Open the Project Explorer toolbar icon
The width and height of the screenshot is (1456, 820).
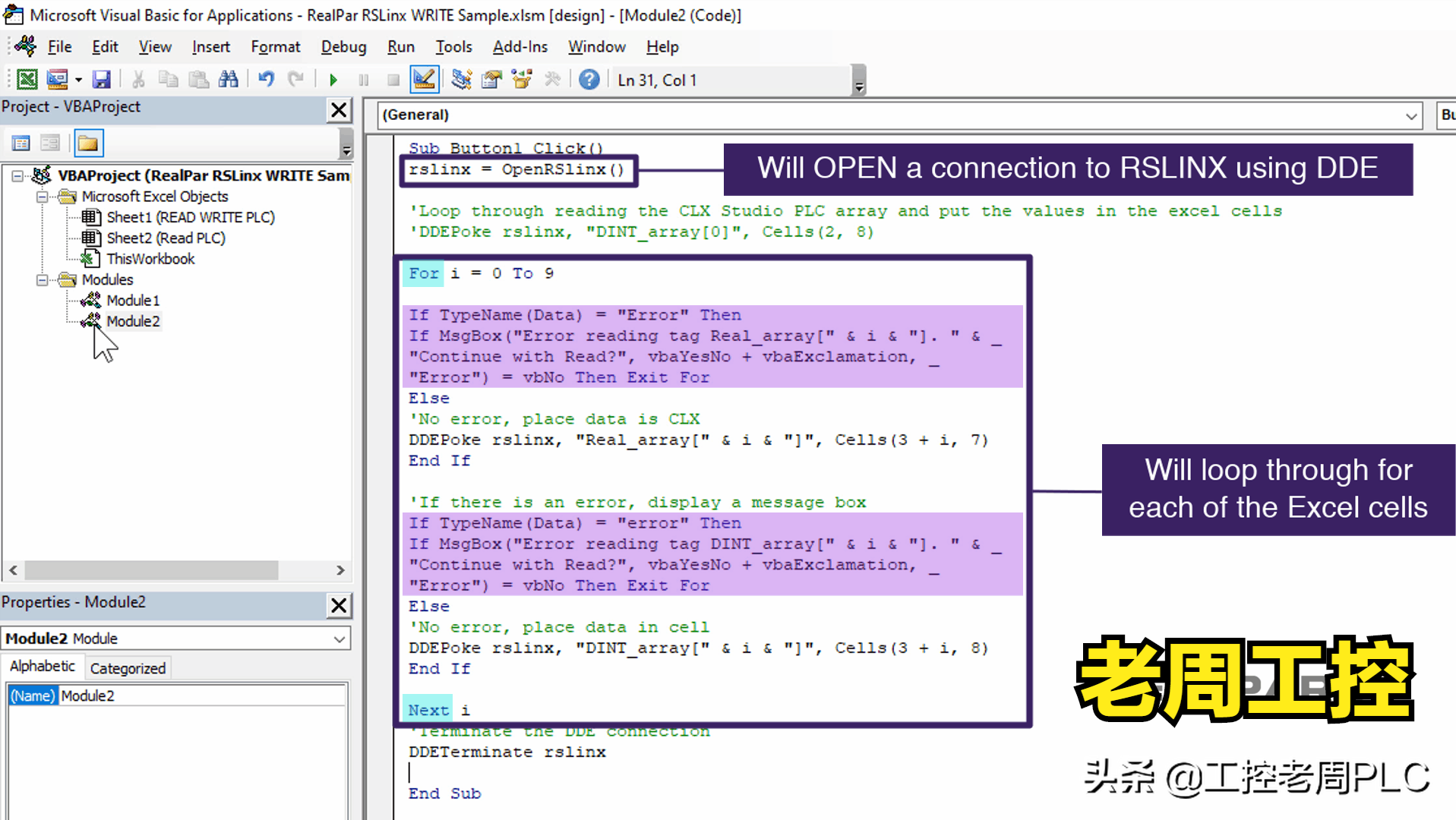click(x=461, y=80)
